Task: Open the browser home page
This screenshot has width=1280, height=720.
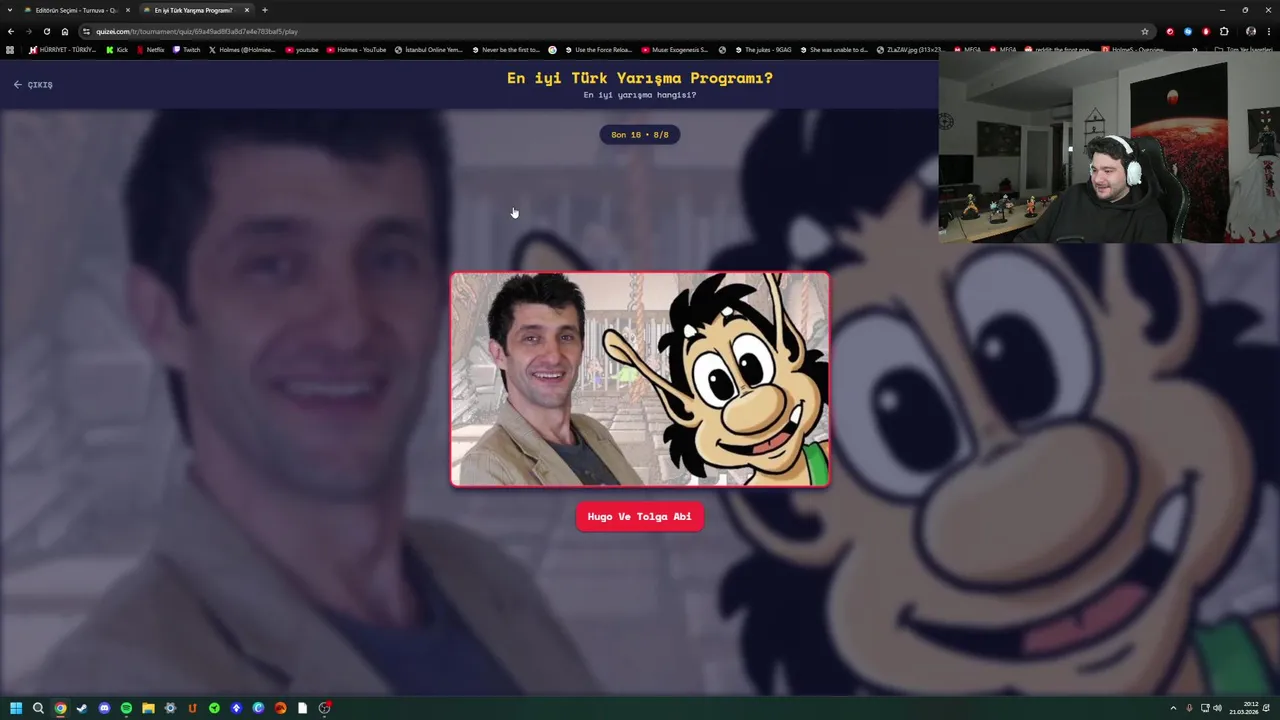Action: (x=65, y=31)
